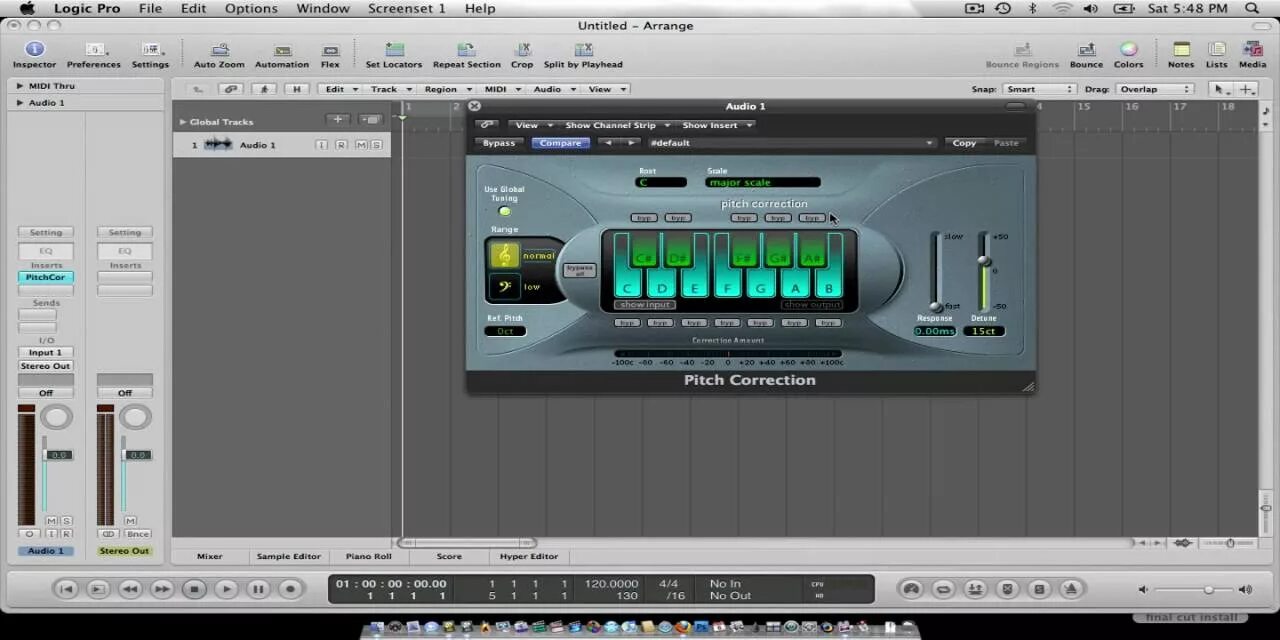Toggle Use Global Tuning LED
Viewport: 1280px width, 640px height.
(504, 211)
